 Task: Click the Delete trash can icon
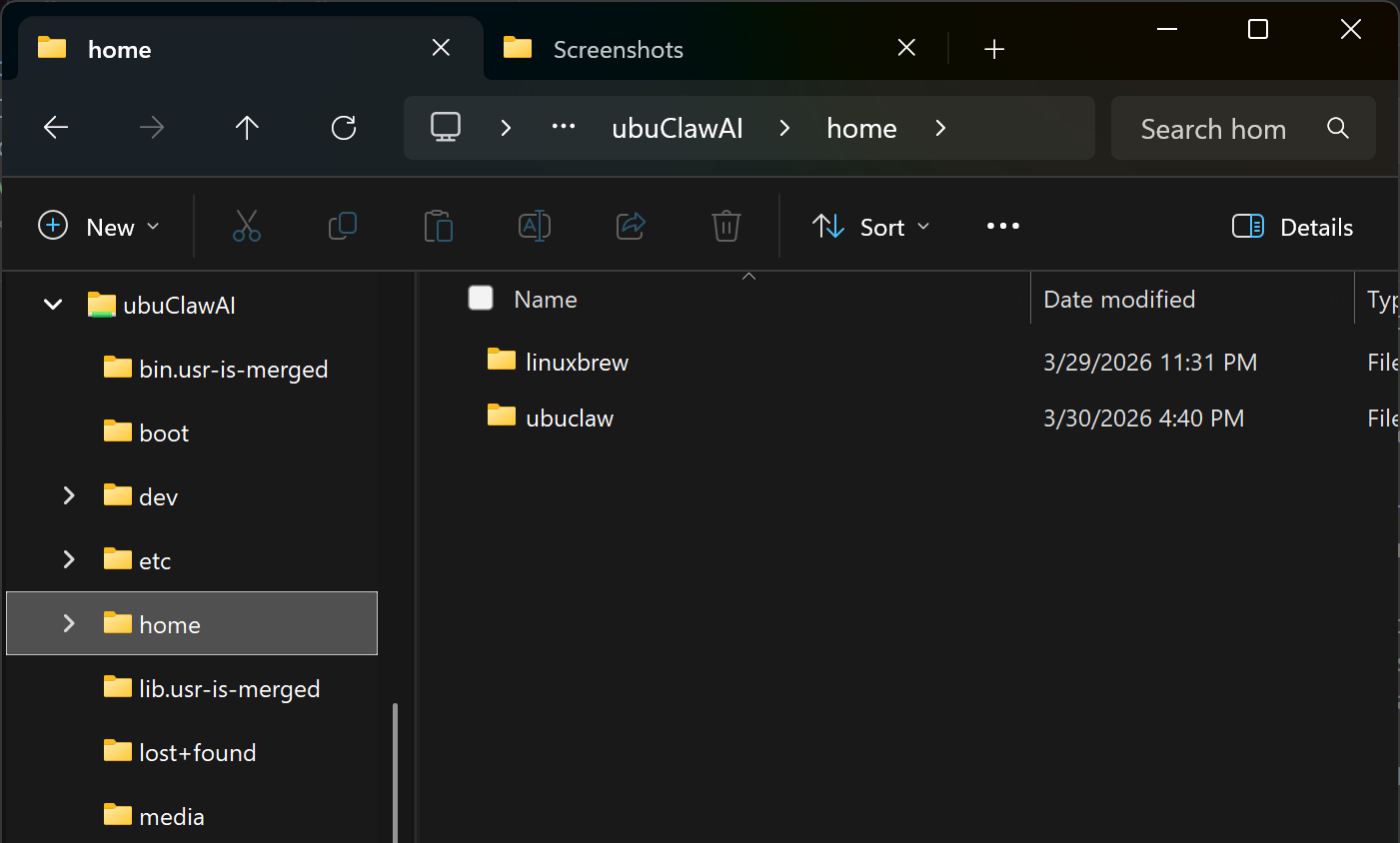(x=726, y=226)
